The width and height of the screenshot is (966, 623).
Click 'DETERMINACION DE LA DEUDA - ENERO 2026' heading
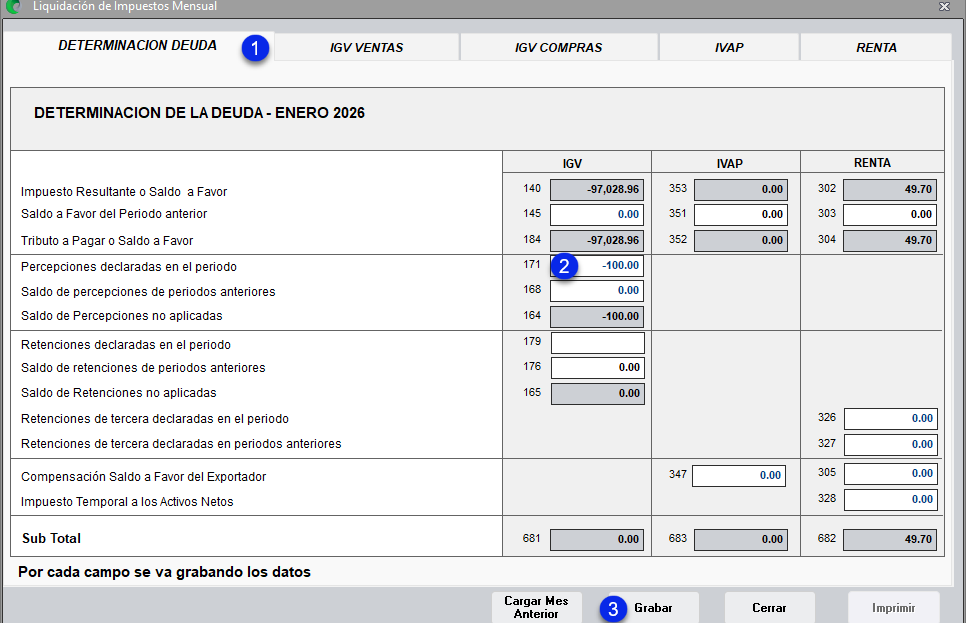(x=199, y=113)
